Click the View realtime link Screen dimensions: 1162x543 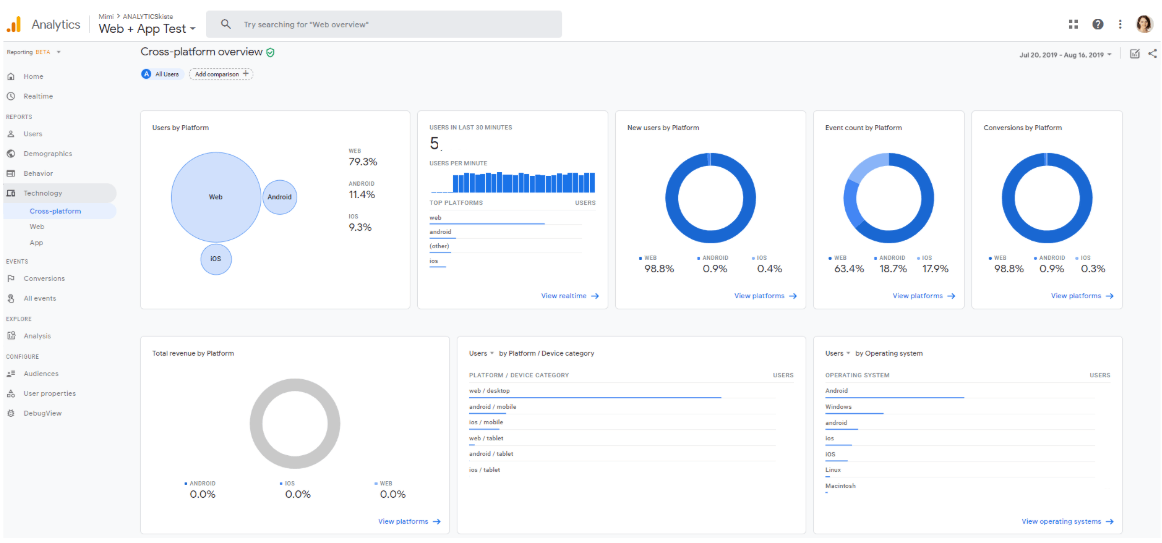click(x=569, y=296)
